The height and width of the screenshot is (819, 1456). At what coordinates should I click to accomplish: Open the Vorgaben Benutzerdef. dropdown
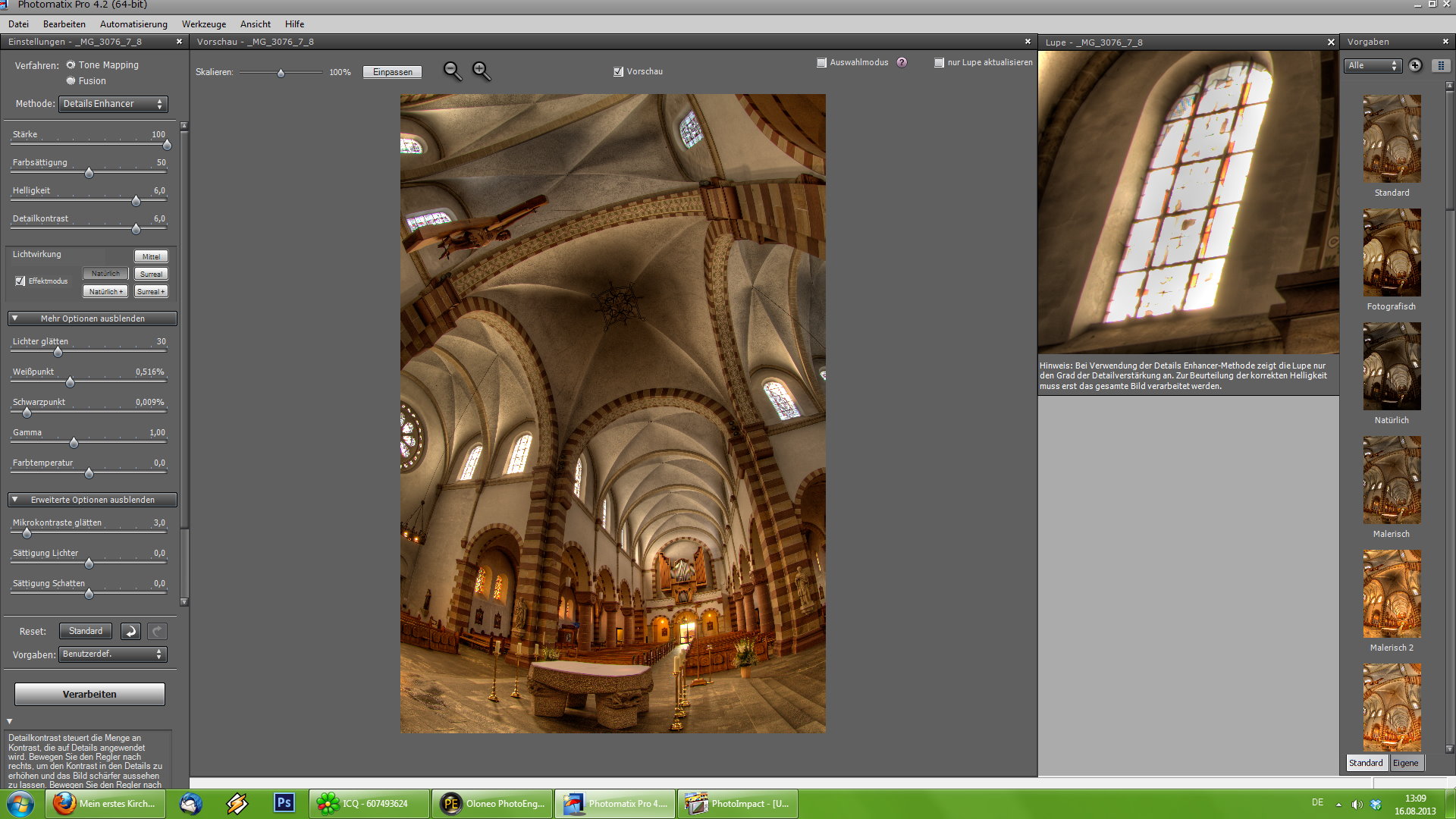113,654
